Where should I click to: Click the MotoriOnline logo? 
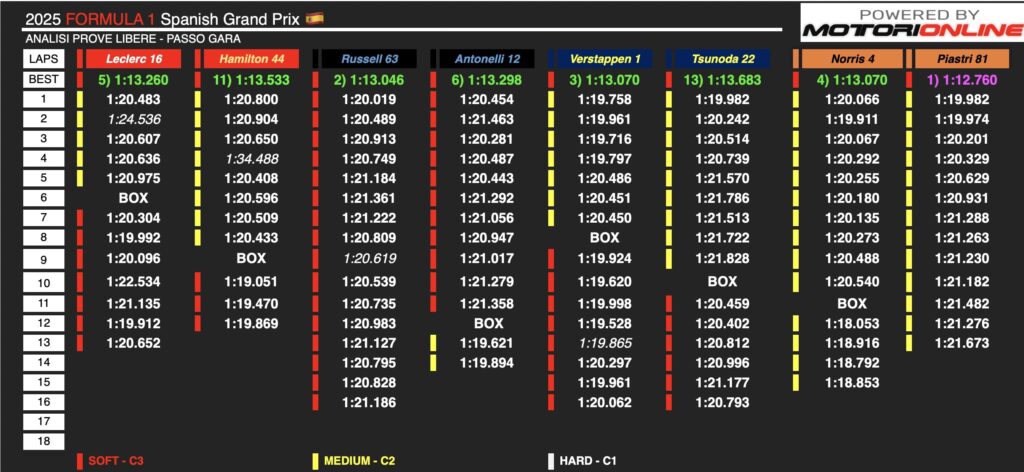(912, 24)
